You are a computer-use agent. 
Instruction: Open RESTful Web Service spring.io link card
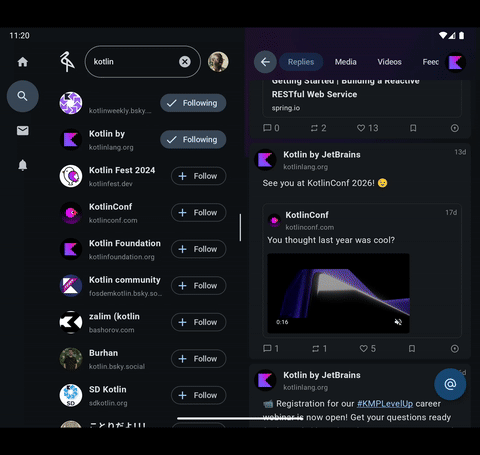[x=362, y=98]
